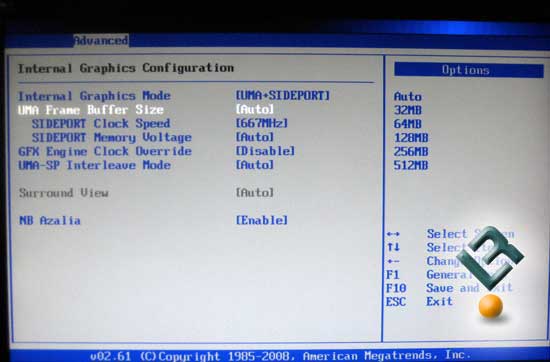Select the UMA-SP Interleave Mode label
Screen dimensions: 550x362
tap(94, 165)
